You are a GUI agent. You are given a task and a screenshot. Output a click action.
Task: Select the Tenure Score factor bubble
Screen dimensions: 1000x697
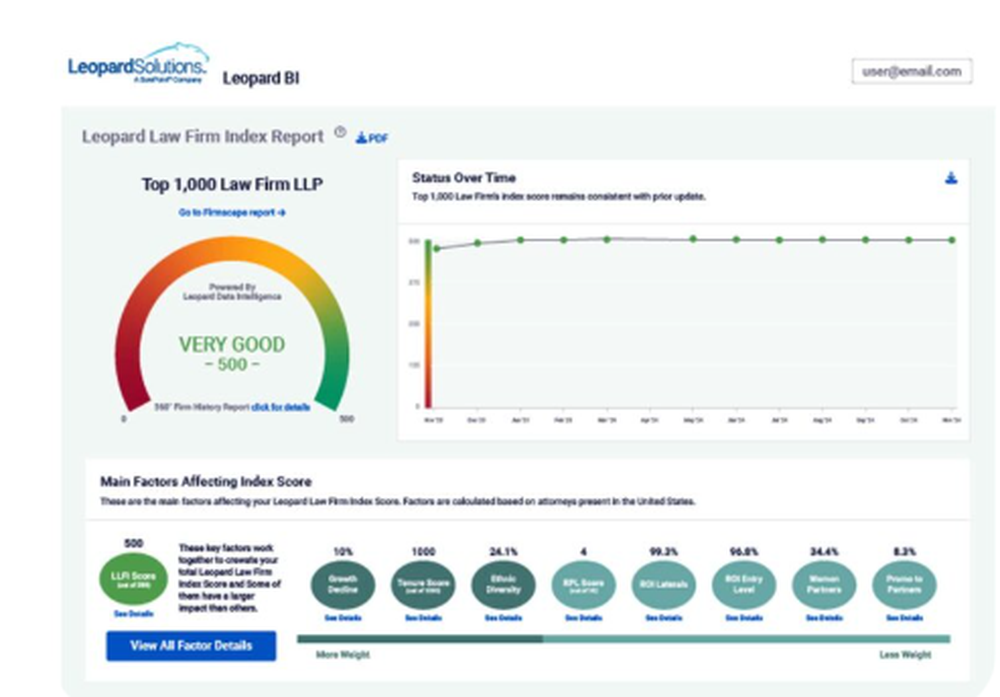tap(423, 585)
